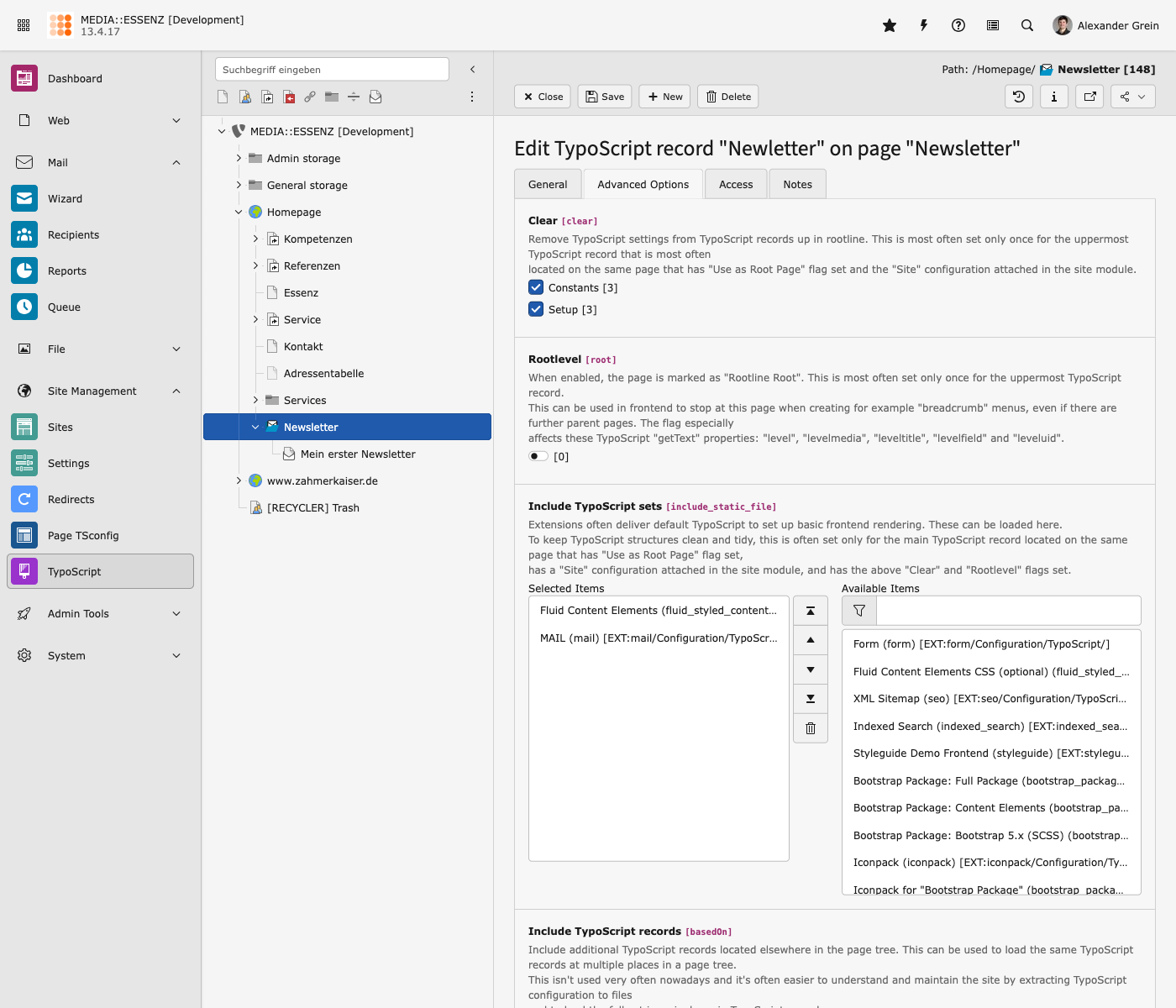Expand Admin storage tree node

239,158
